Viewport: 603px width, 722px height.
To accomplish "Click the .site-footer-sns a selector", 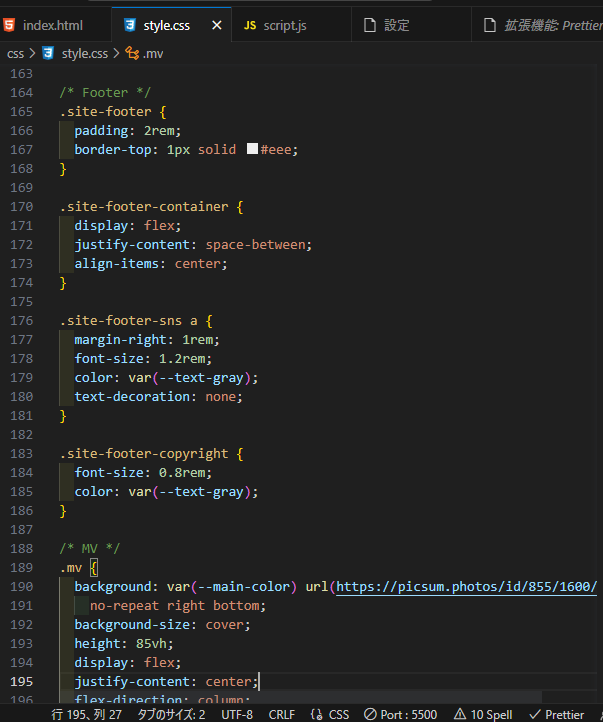I will coord(128,320).
